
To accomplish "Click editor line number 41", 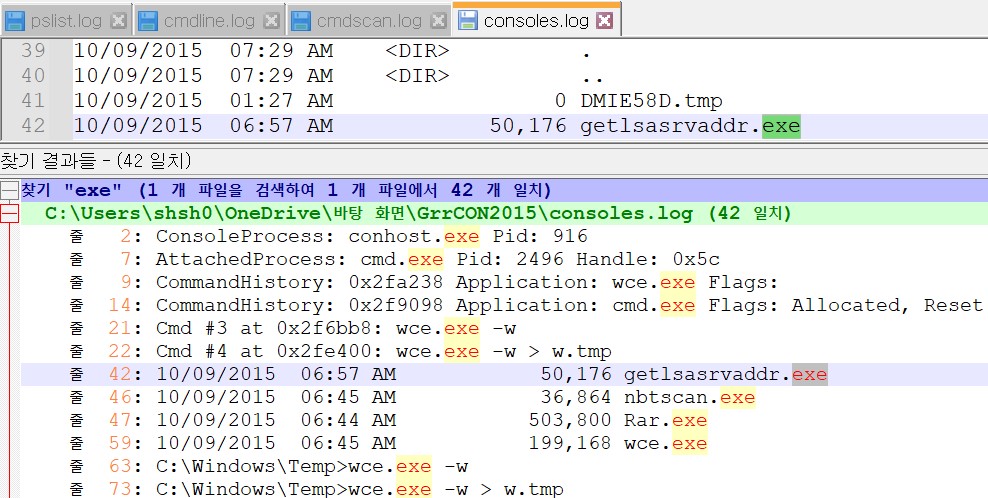I will pos(33,101).
